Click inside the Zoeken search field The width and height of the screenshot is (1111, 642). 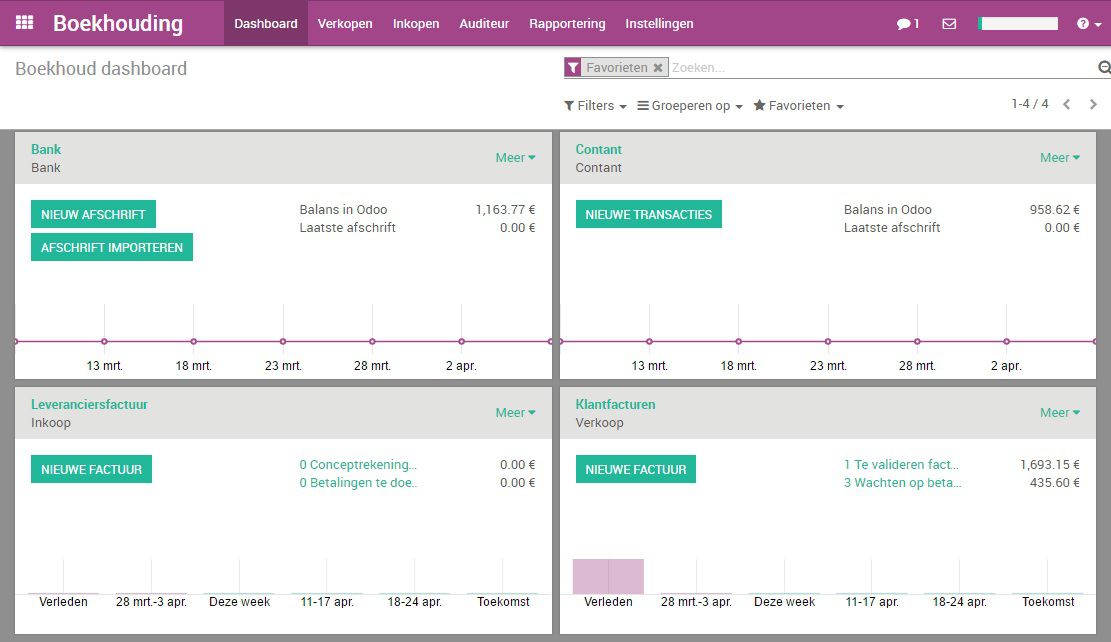click(800, 67)
